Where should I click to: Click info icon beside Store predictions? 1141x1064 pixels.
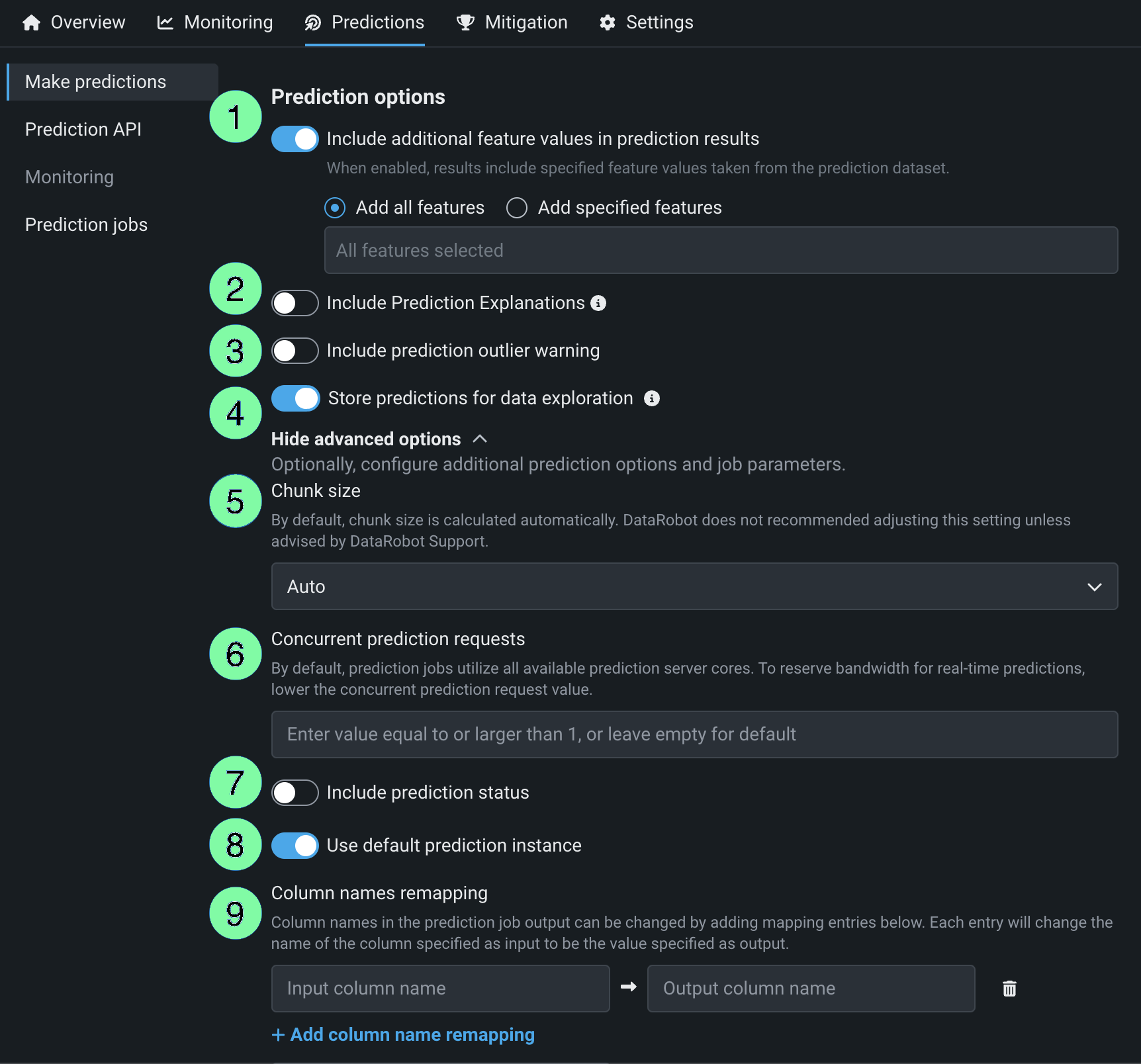(652, 398)
